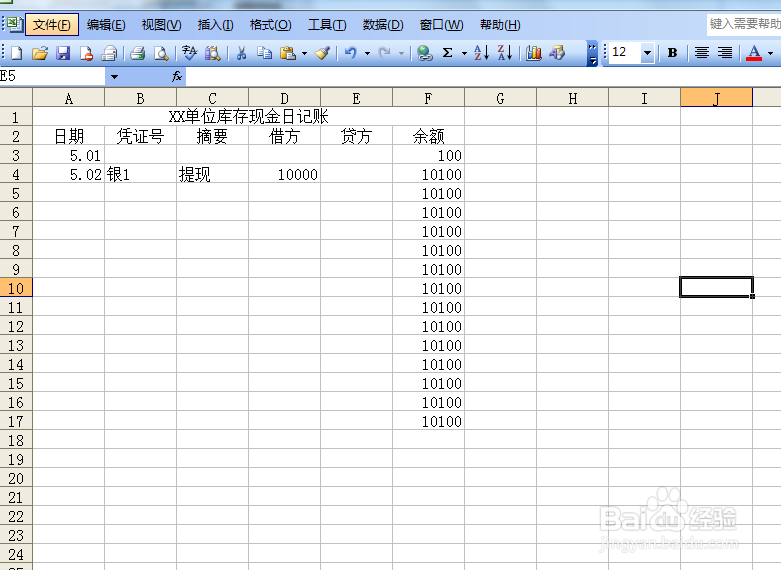Click the Excel workbook icon beside the File menu
The image size is (781, 570).
pyautogui.click(x=14, y=24)
